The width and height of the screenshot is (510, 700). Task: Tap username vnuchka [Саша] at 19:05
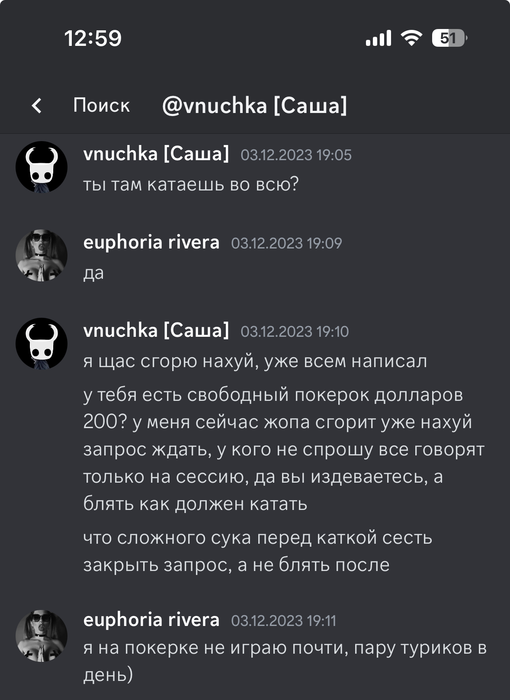156,154
